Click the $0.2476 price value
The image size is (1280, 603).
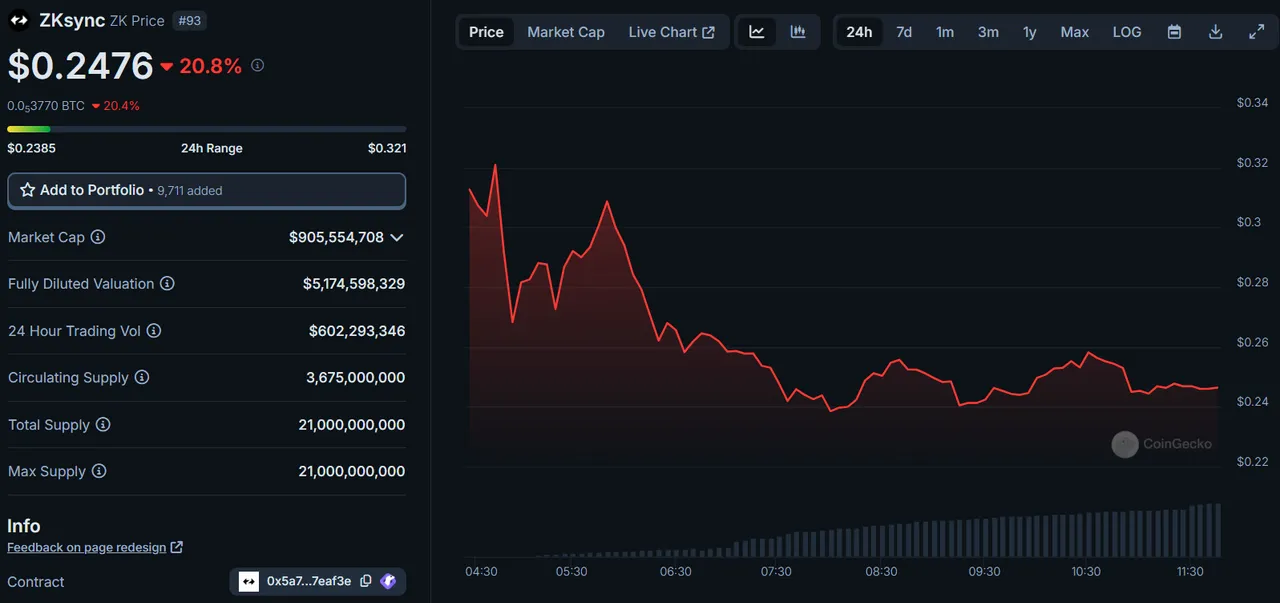click(80, 66)
